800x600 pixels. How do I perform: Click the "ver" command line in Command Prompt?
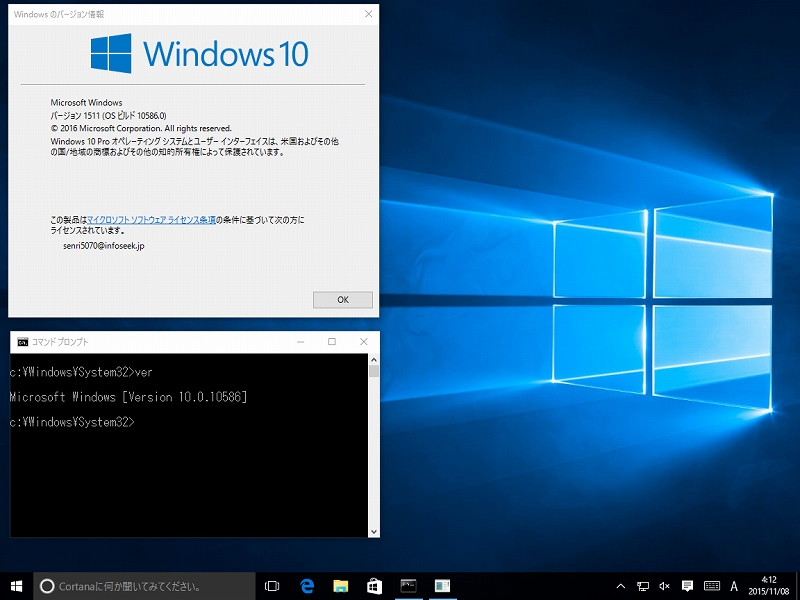point(81,372)
